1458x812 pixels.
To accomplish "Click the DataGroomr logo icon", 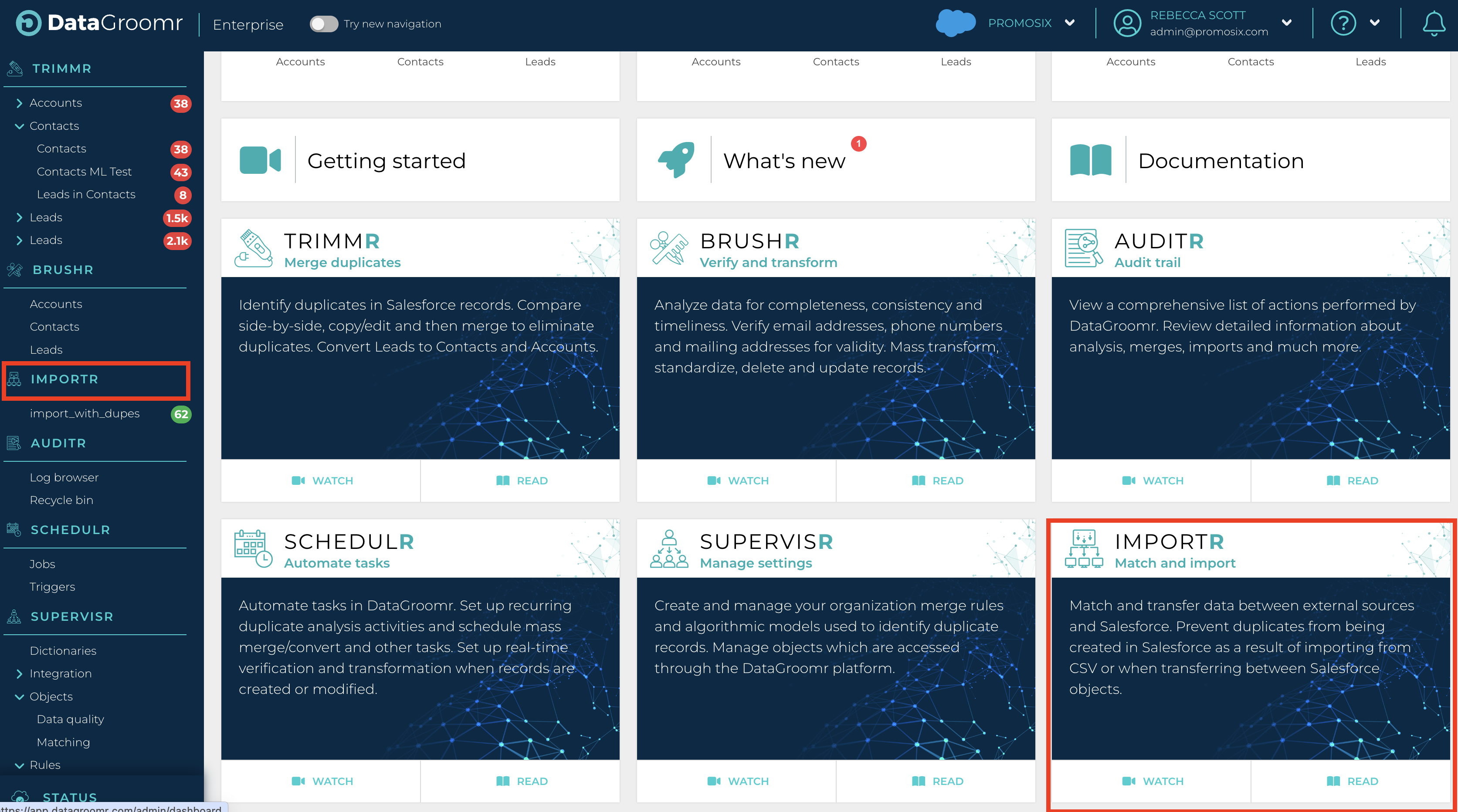I will [x=28, y=23].
